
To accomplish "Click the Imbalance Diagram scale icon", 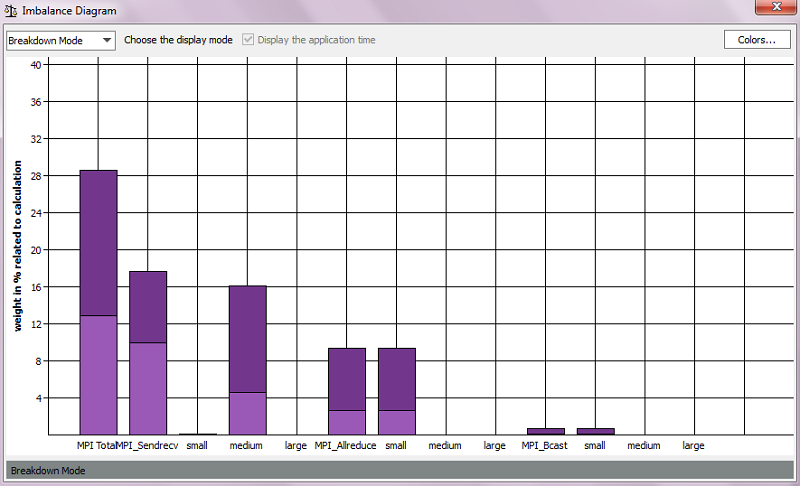I will 11,10.
